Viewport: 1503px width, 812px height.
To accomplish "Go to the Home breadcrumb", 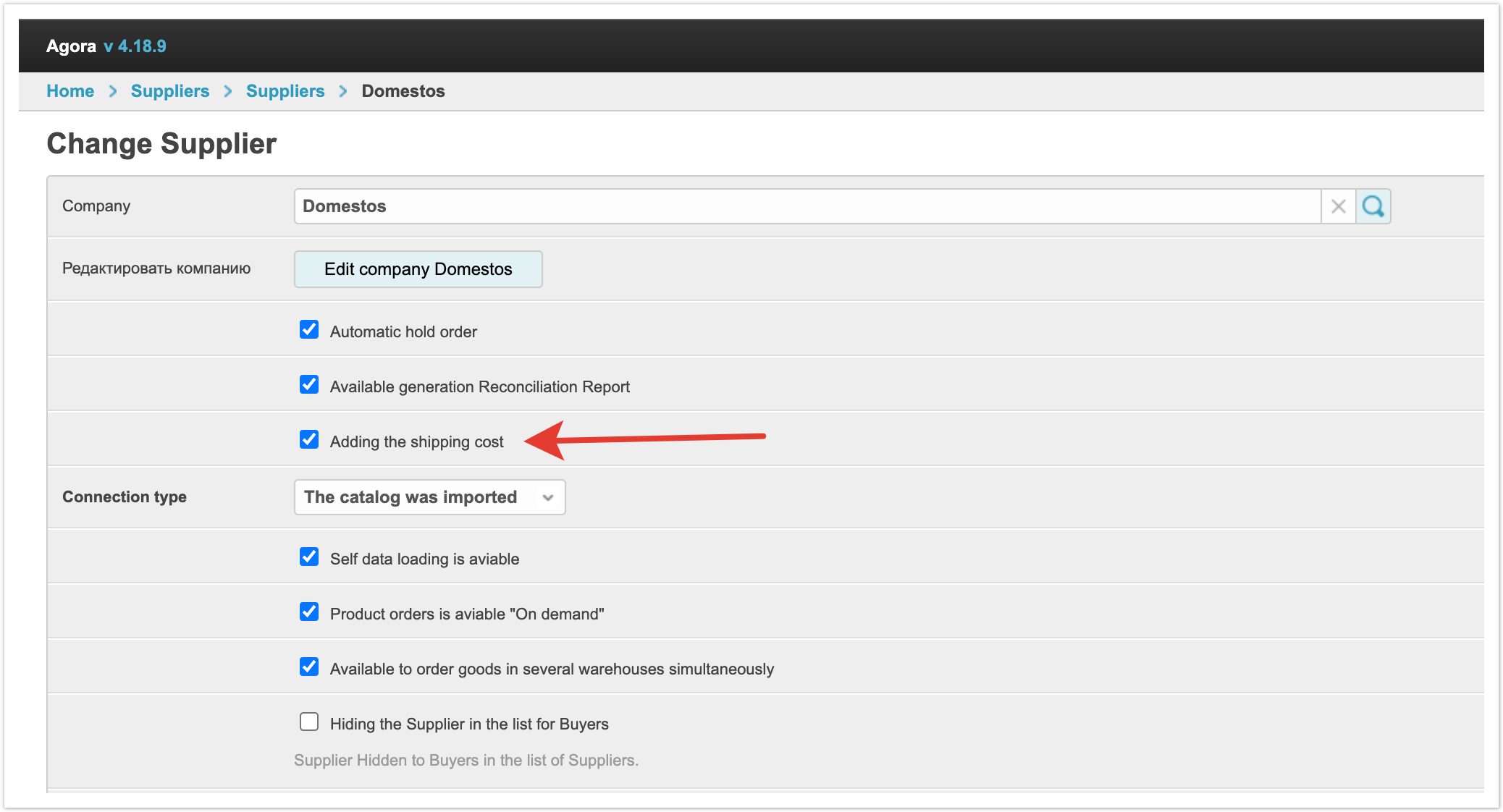I will (x=70, y=91).
